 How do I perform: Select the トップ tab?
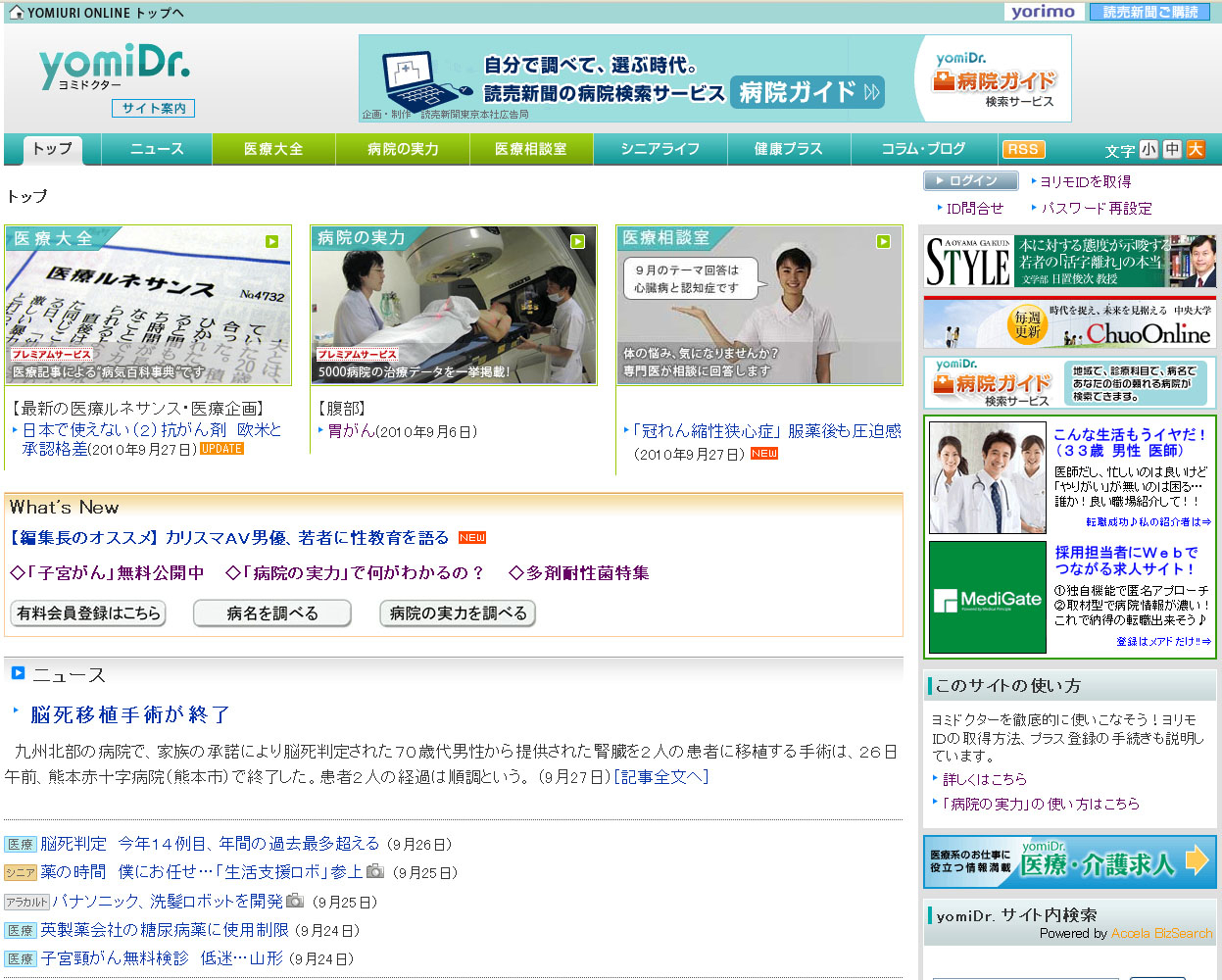click(x=53, y=149)
